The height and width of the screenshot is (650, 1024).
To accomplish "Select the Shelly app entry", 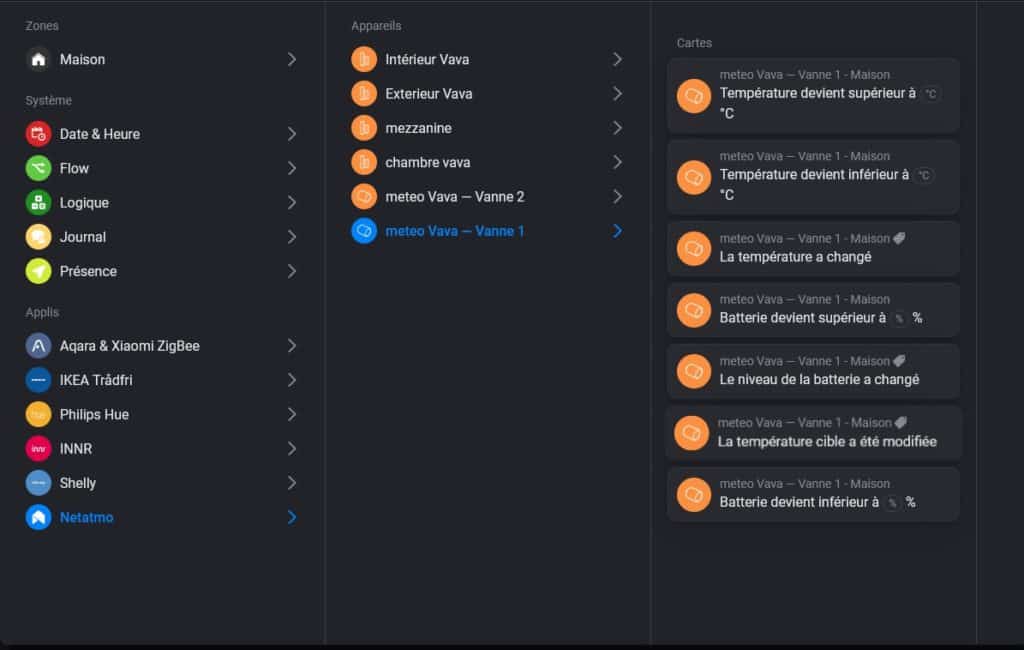I will [162, 483].
